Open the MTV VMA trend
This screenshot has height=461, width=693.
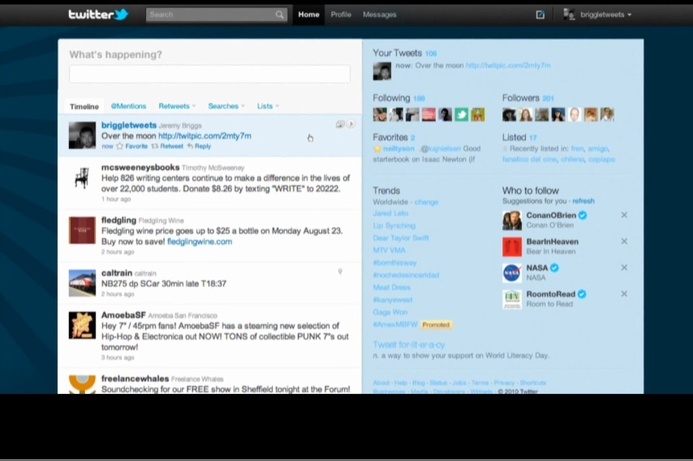tap(389, 250)
